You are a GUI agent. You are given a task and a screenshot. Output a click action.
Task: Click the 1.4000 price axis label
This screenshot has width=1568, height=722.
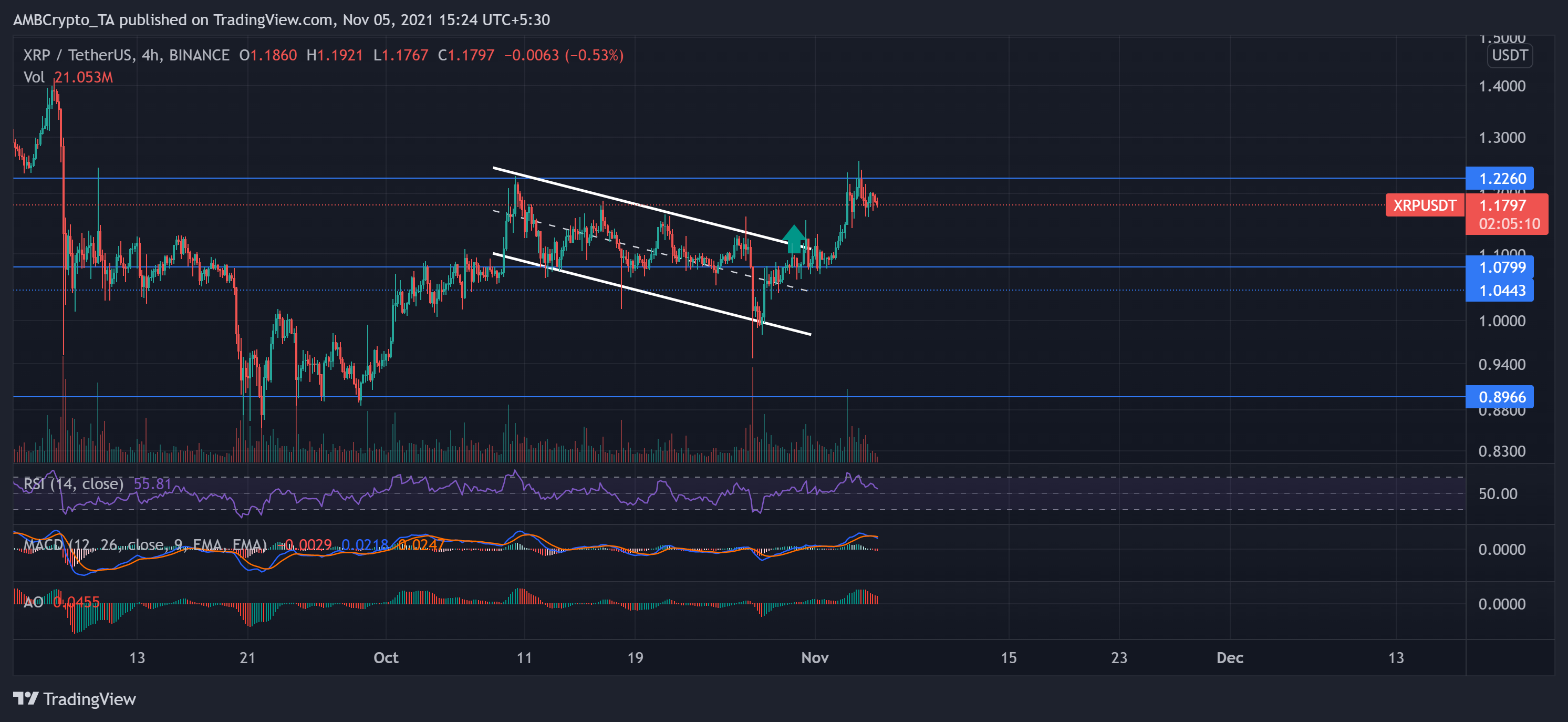pos(1502,87)
